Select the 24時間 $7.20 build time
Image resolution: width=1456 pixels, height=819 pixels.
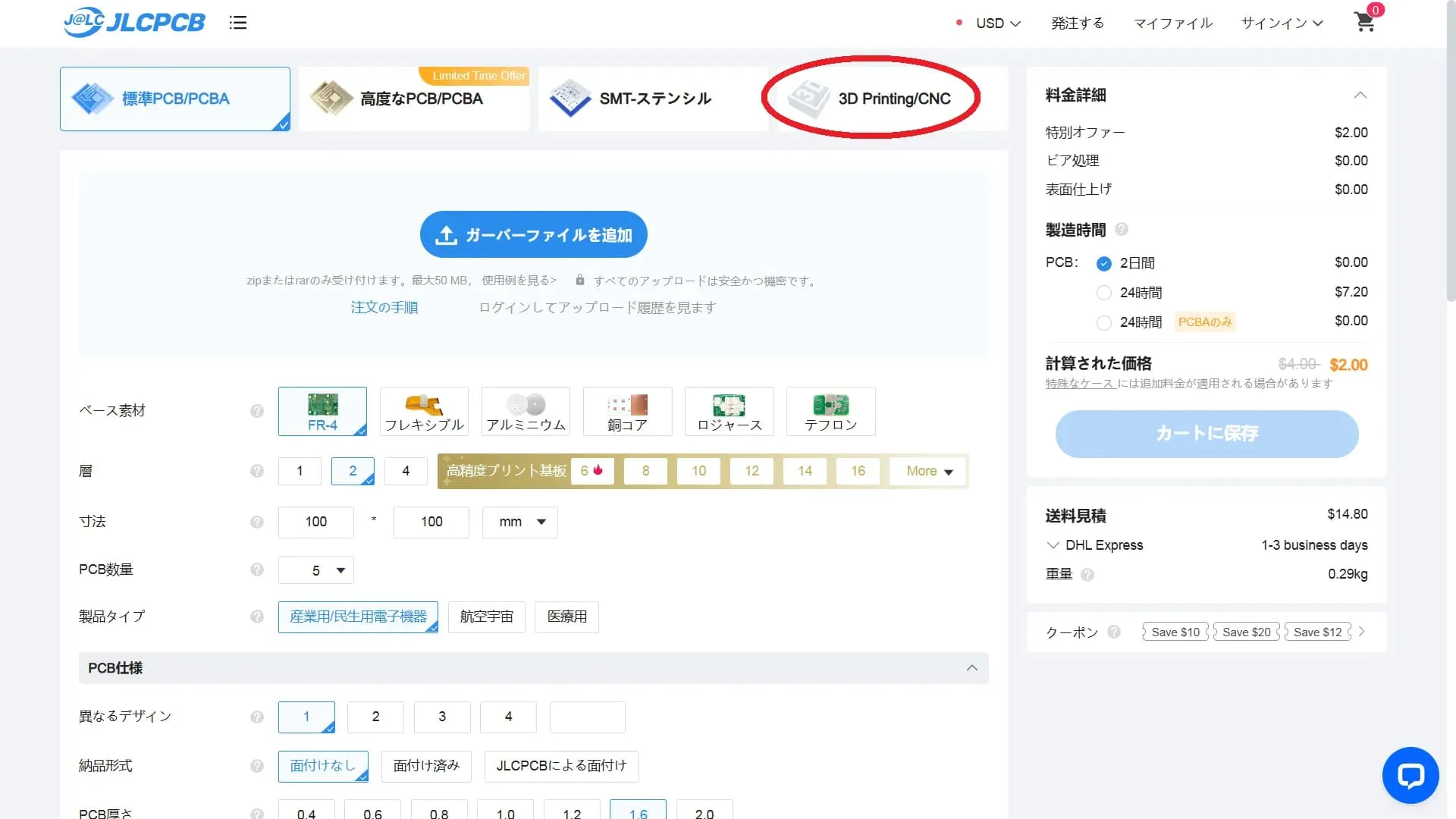coord(1104,293)
